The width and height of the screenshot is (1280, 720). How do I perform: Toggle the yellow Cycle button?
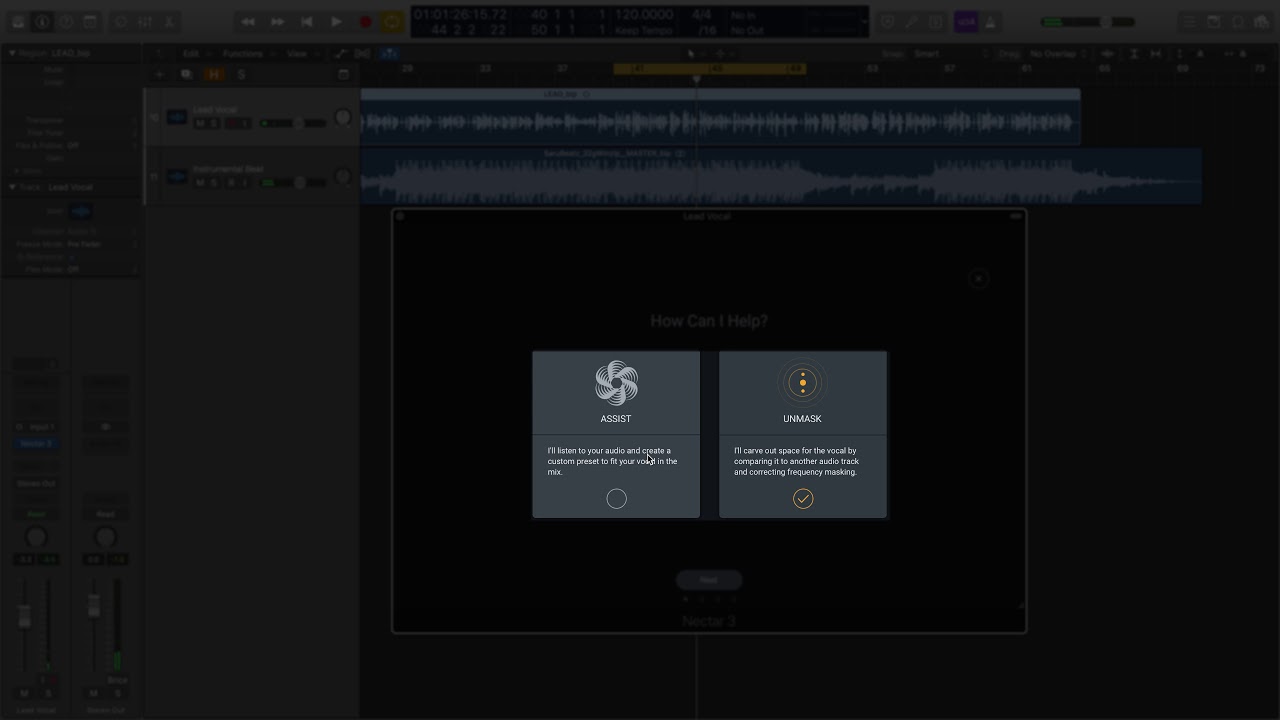393,22
